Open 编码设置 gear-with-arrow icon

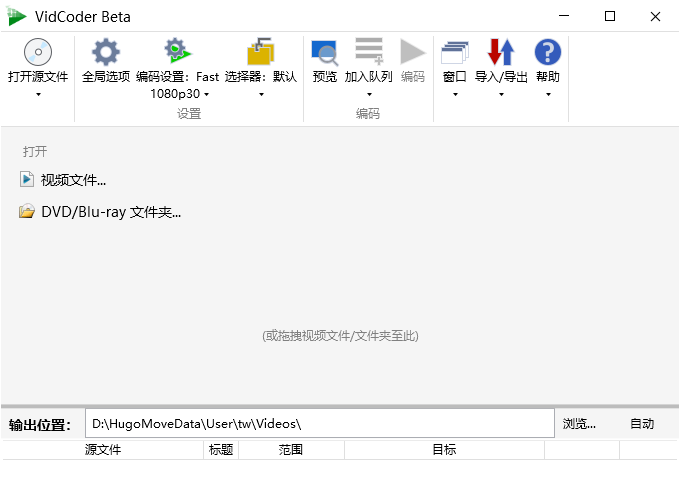pos(177,51)
